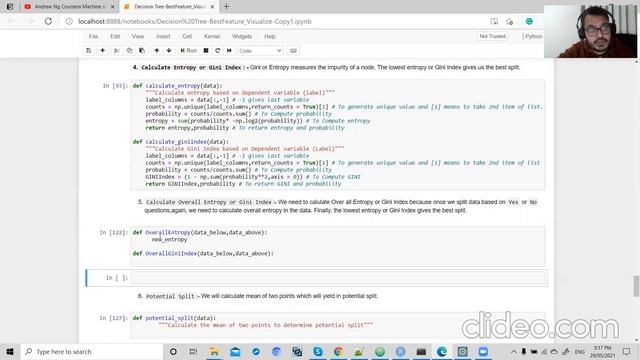Image resolution: width=640 pixels, height=360 pixels.
Task: Open File Explorer from the taskbar
Action: pos(214,351)
